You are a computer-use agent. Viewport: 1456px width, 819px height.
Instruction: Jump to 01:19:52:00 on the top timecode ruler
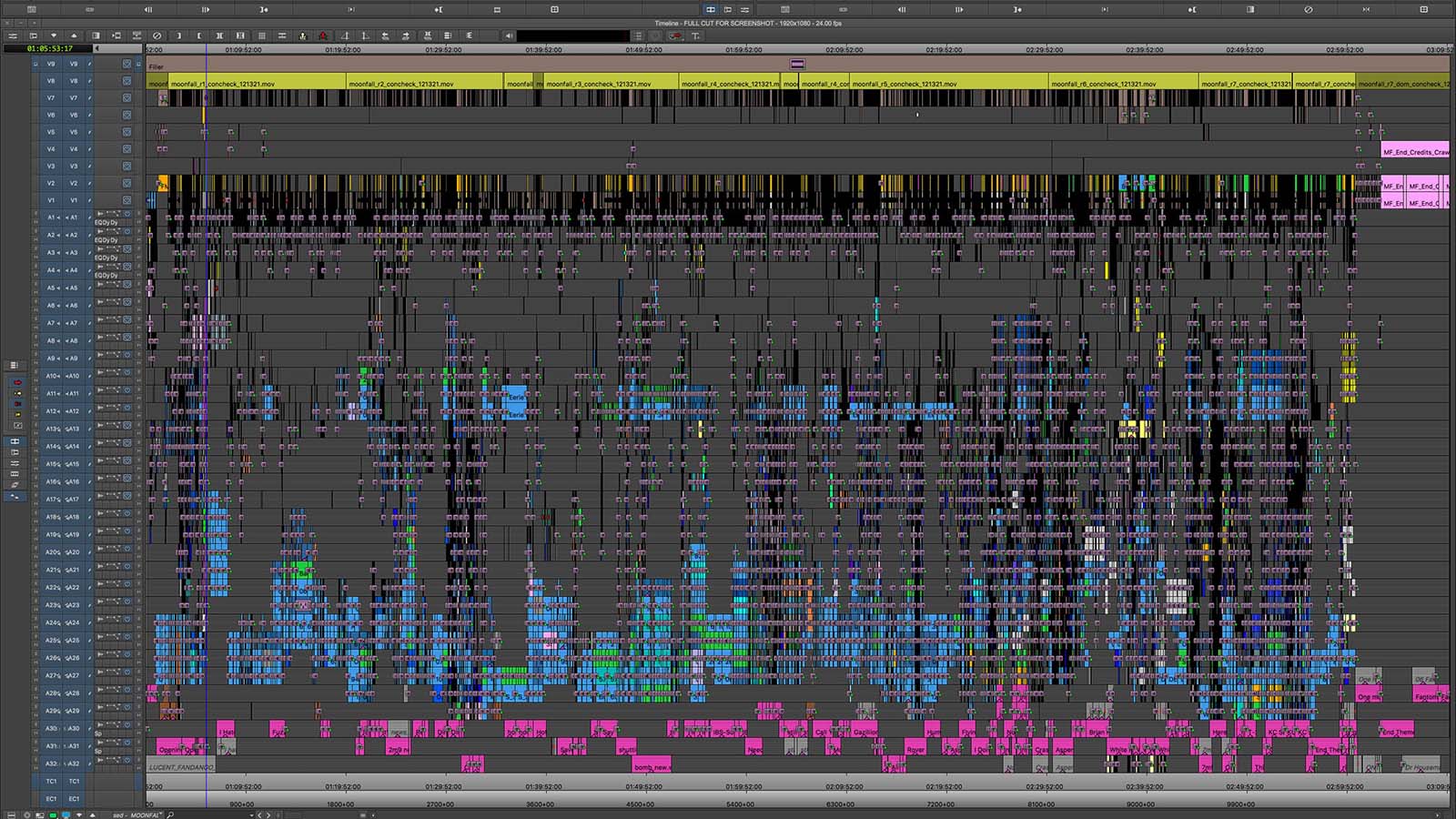[343, 50]
